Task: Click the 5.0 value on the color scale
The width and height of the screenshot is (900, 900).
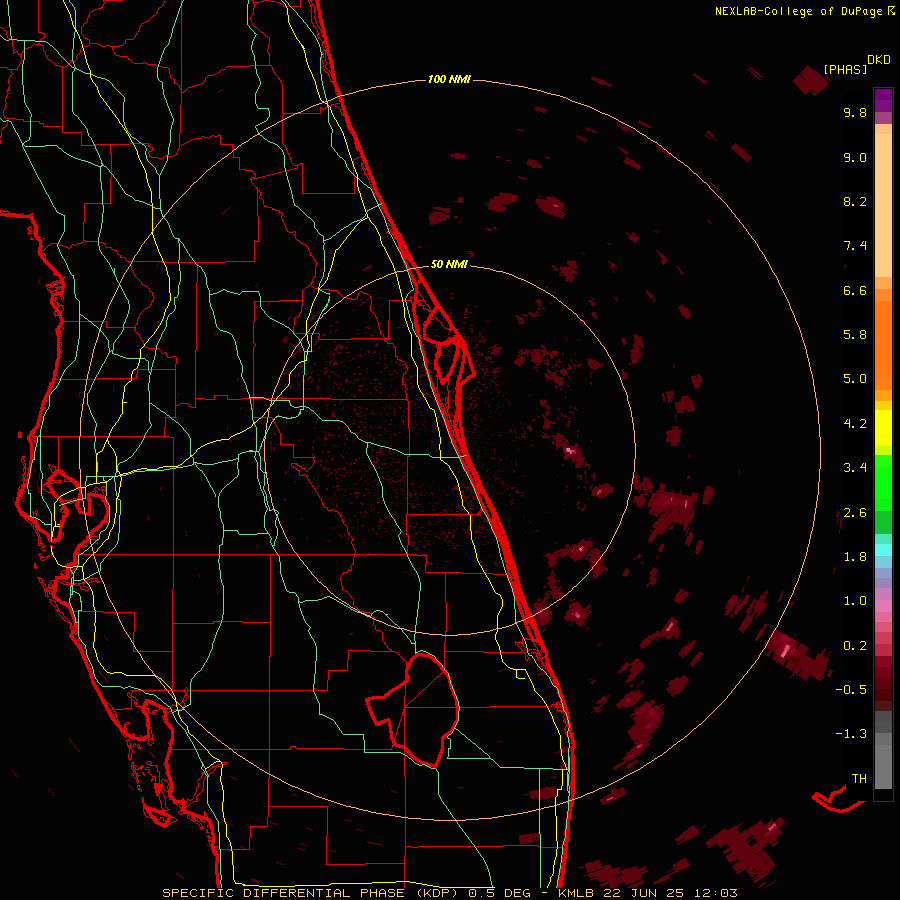Action: [x=855, y=379]
